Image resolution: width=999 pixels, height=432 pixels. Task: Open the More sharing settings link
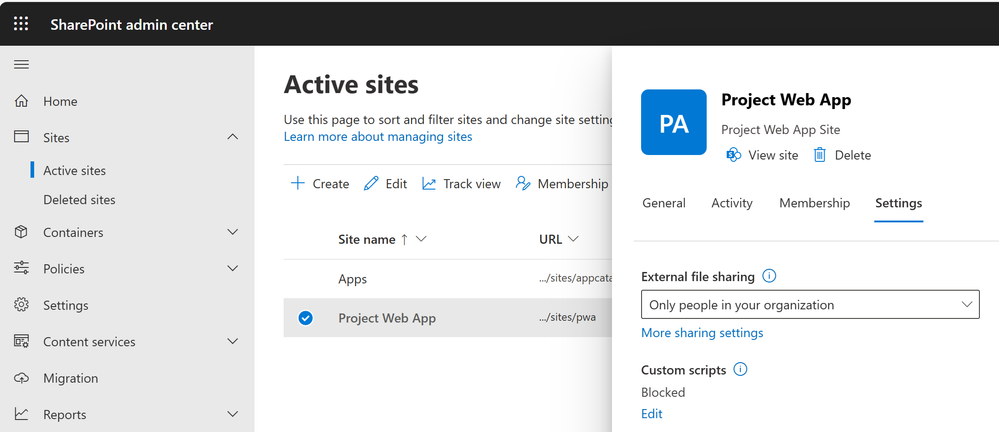point(702,333)
